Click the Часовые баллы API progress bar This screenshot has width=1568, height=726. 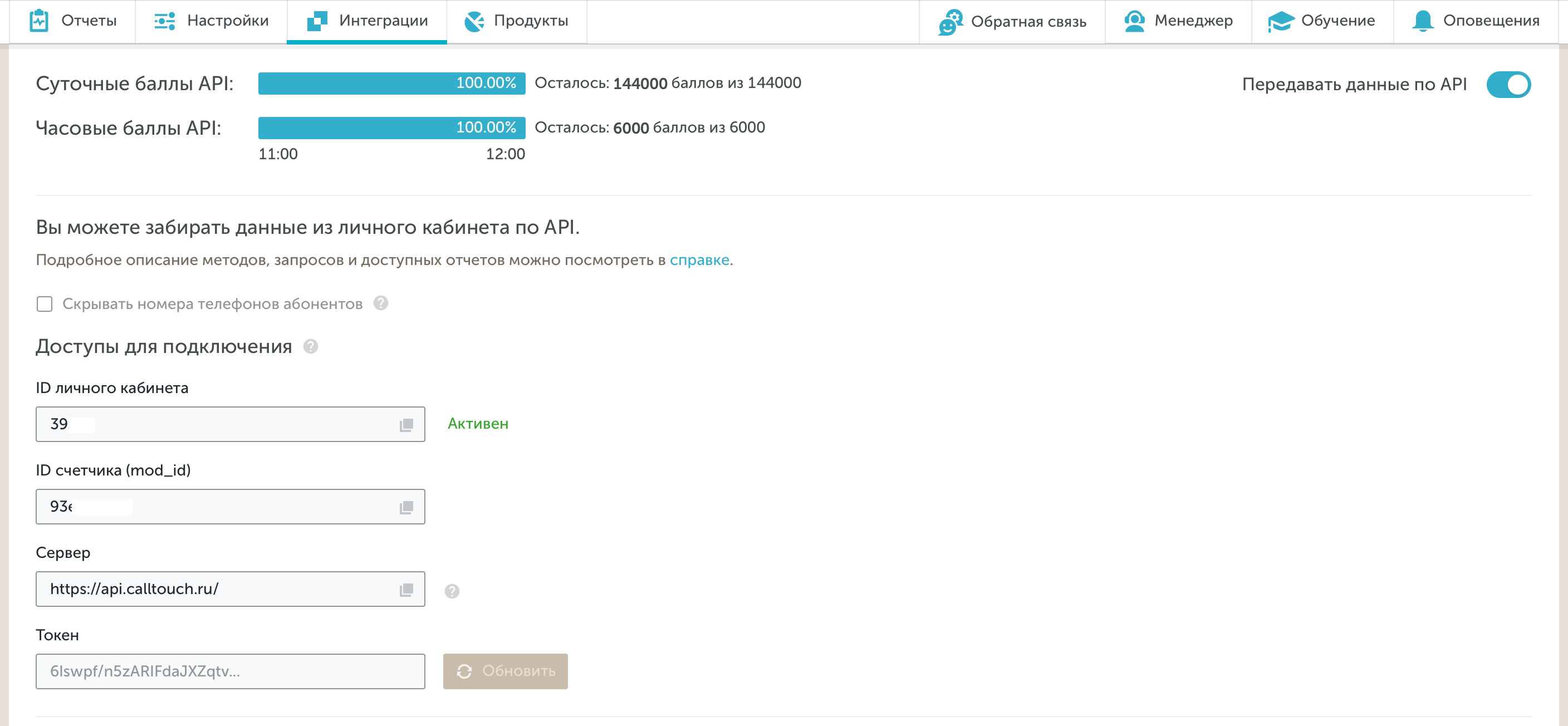(391, 128)
